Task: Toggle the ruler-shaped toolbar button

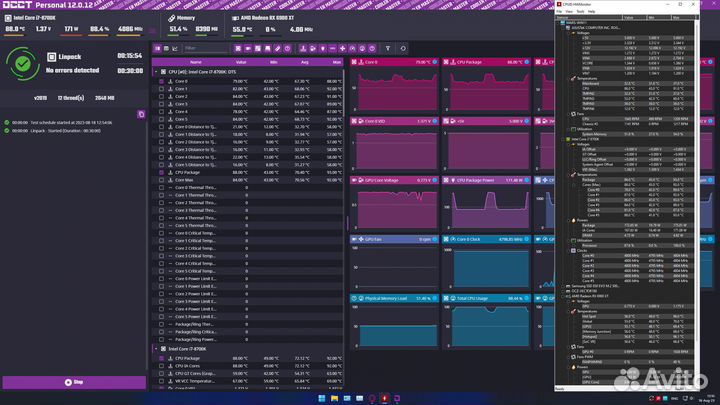Action: coord(277,48)
